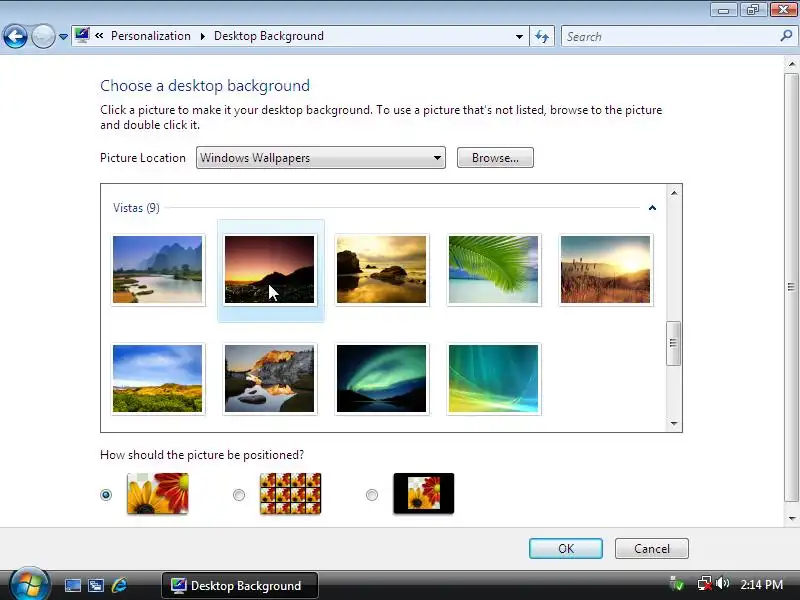This screenshot has height=600, width=800.
Task: Click the Vistas (9) group header
Action: click(x=136, y=208)
